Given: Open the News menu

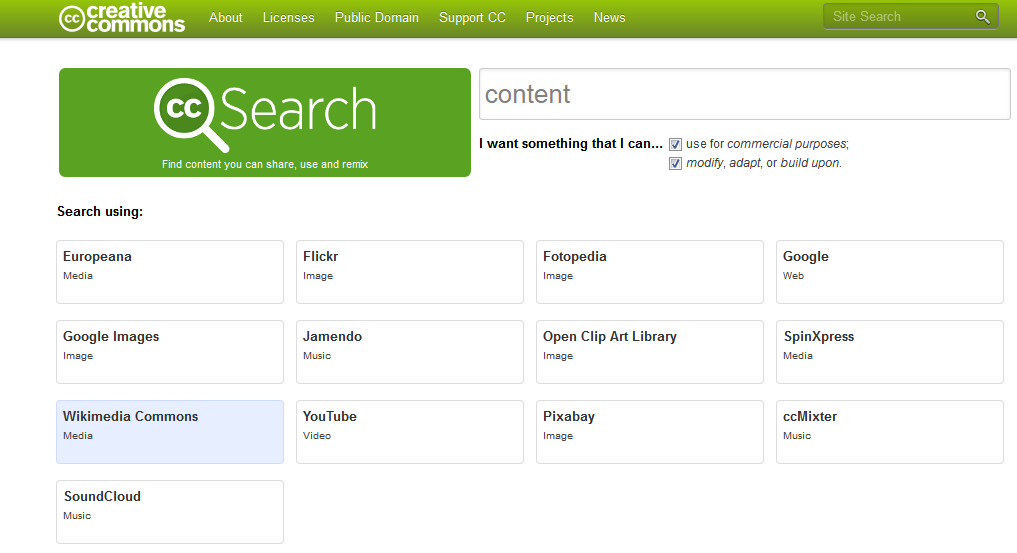Looking at the screenshot, I should click(x=610, y=18).
